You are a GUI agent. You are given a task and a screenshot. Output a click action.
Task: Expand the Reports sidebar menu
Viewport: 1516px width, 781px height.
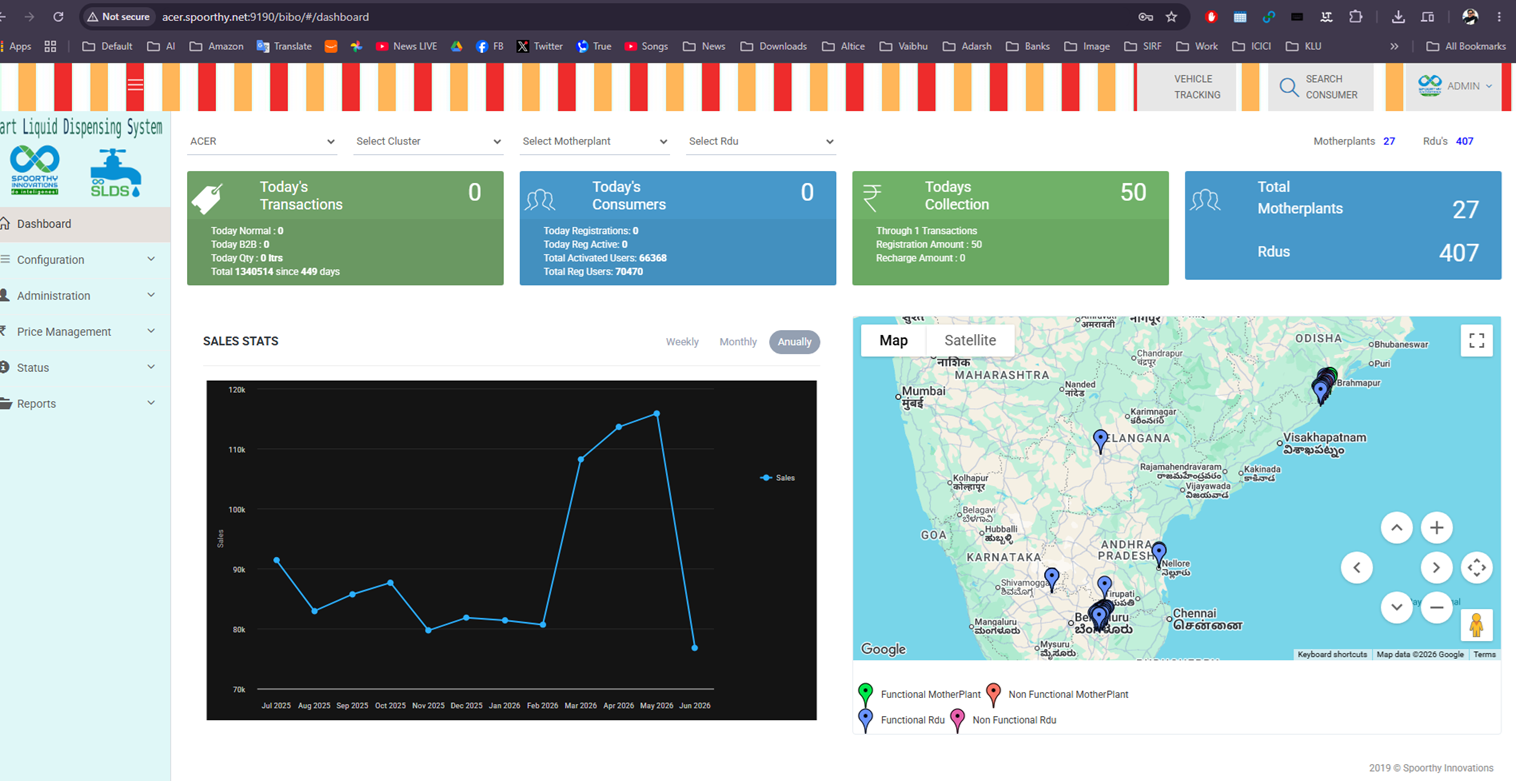pos(85,404)
